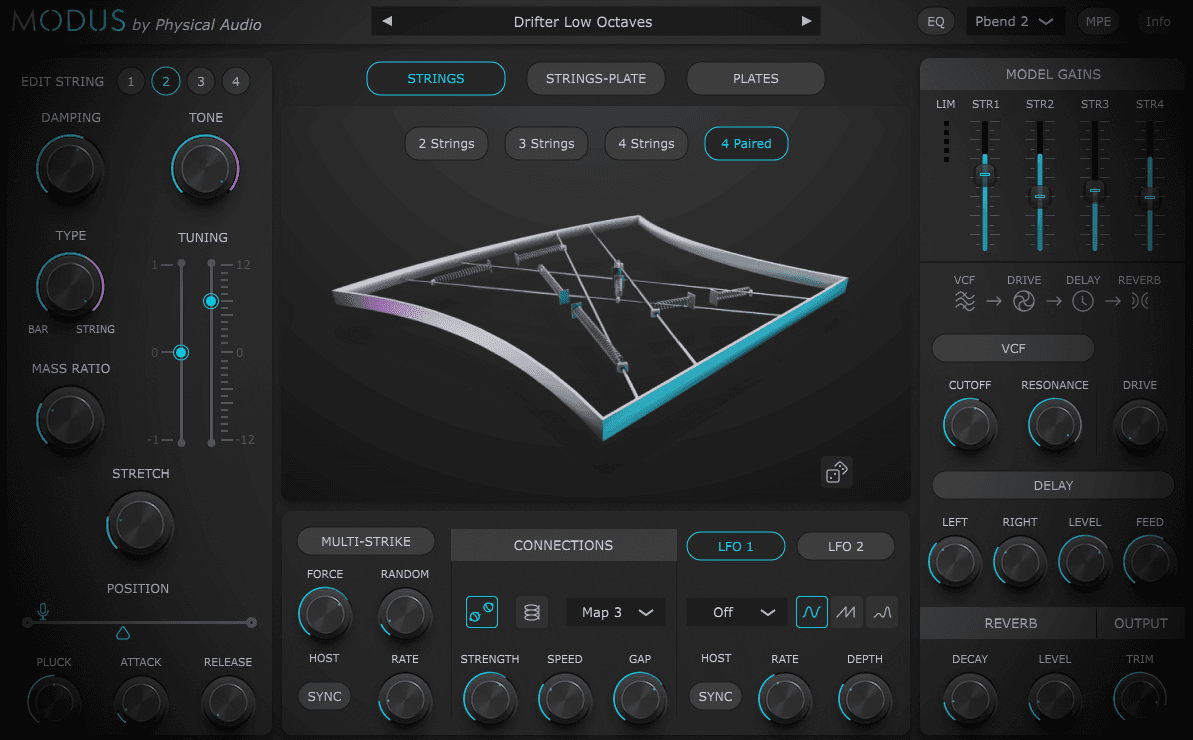
Task: Click the dice randomize icon
Action: [836, 472]
